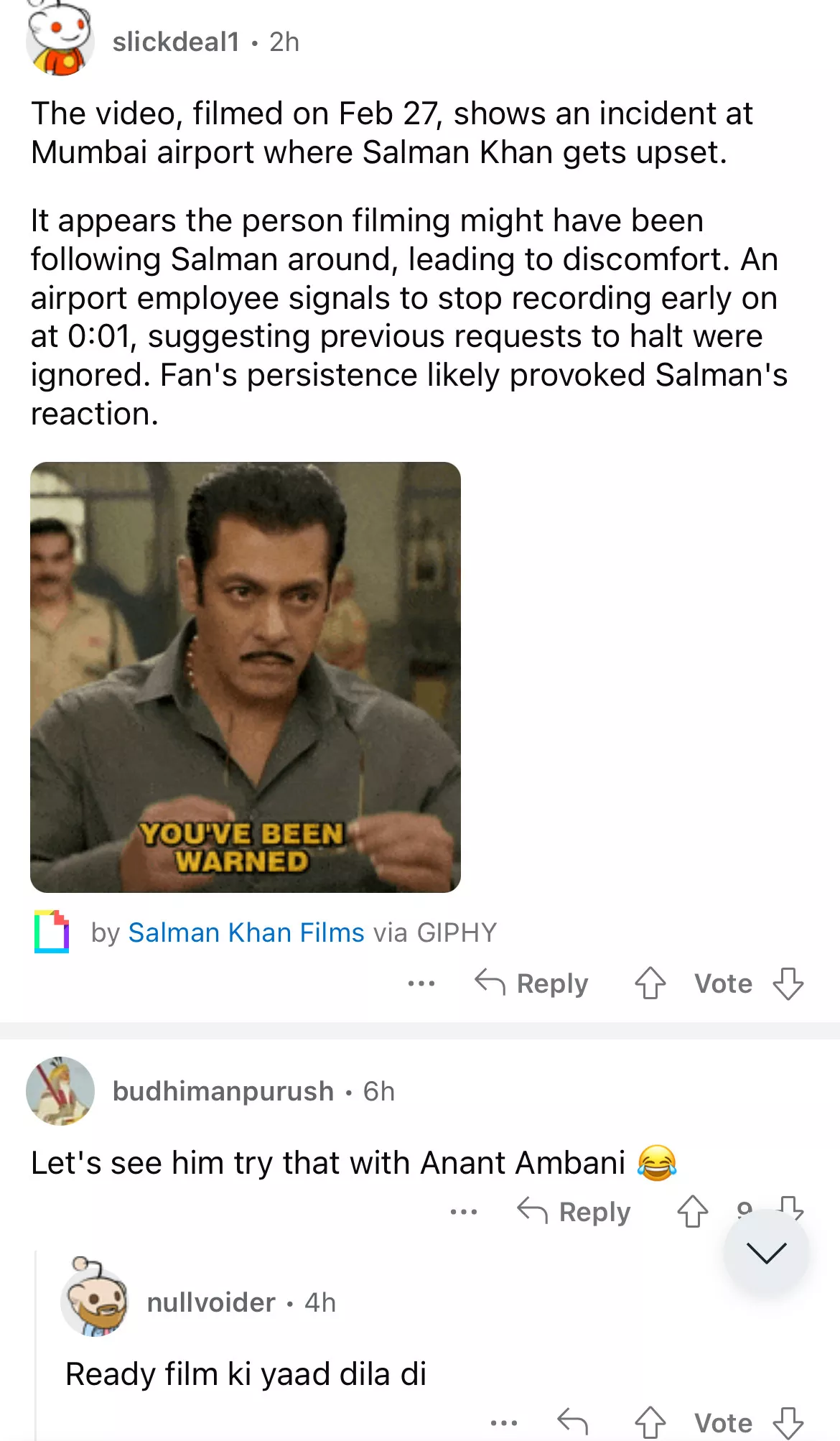Downvote nullvoider's reply

[788, 1422]
